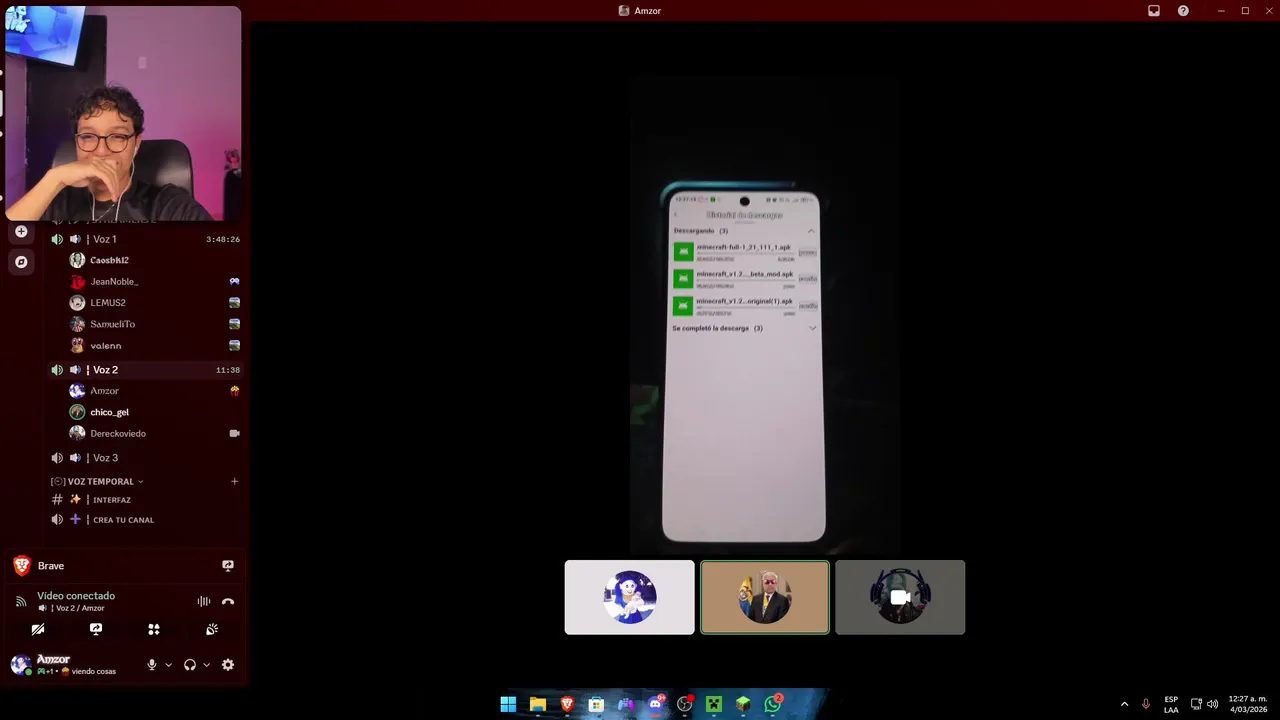This screenshot has height=720, width=1280.
Task: Click the tray microphone in-use icon
Action: click(x=1146, y=704)
